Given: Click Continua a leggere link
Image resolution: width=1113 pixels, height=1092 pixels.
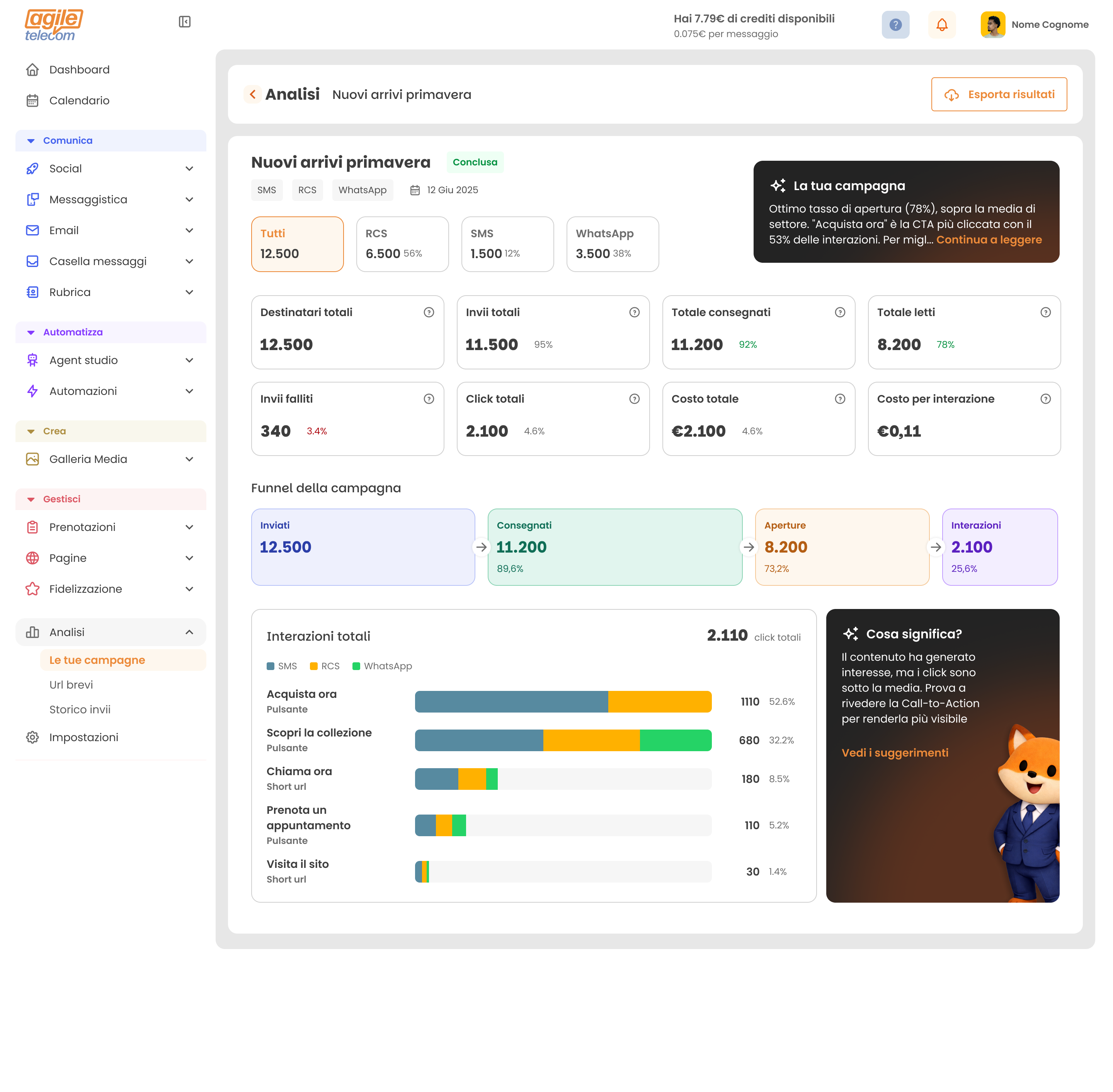Looking at the screenshot, I should 989,240.
